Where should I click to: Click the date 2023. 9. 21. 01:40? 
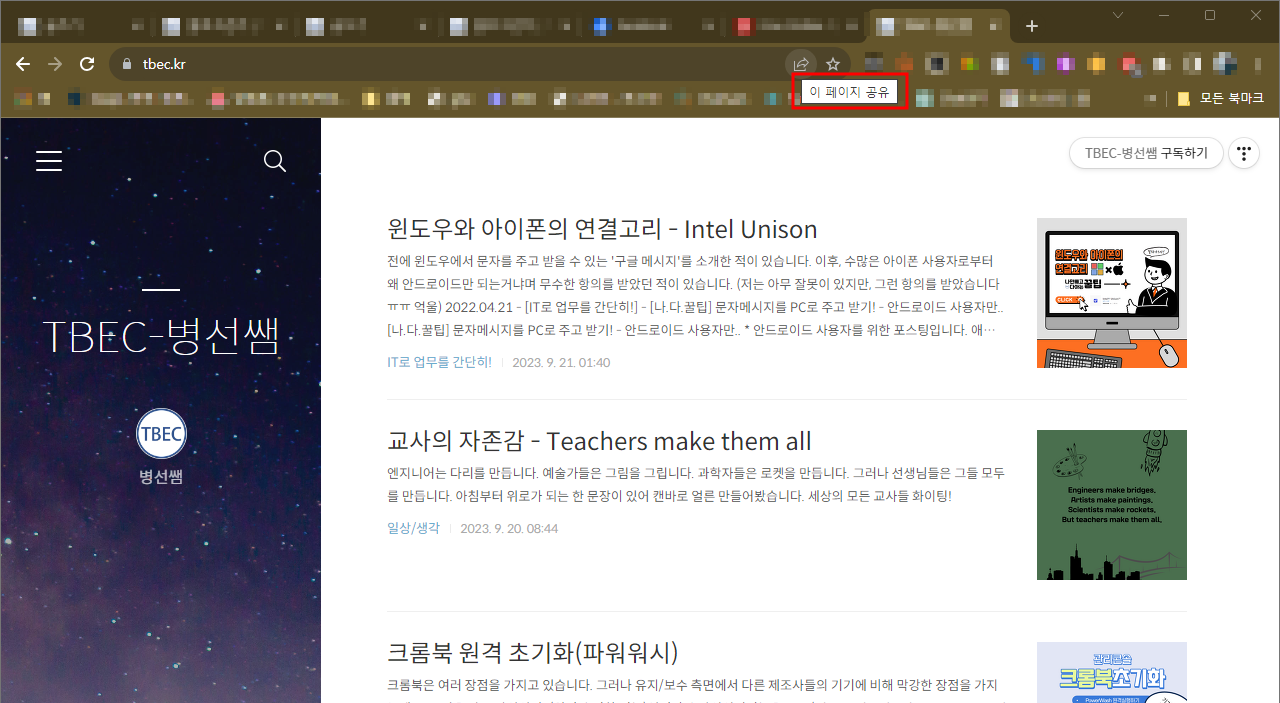tap(561, 362)
